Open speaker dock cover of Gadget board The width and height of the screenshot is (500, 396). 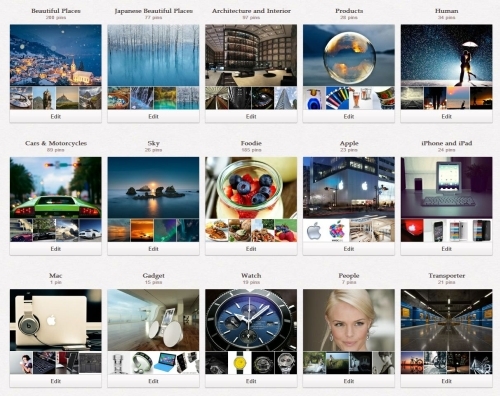153,320
